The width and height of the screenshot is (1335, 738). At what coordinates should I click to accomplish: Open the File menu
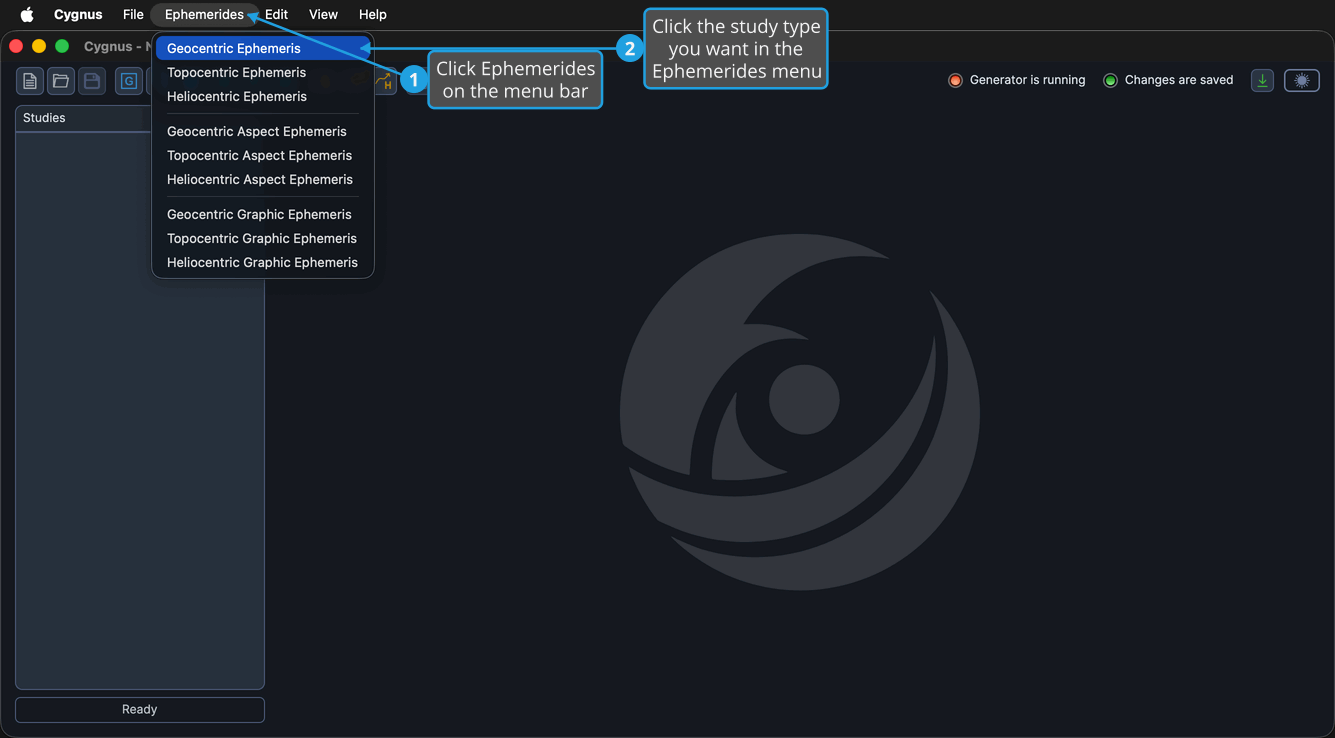pos(133,14)
